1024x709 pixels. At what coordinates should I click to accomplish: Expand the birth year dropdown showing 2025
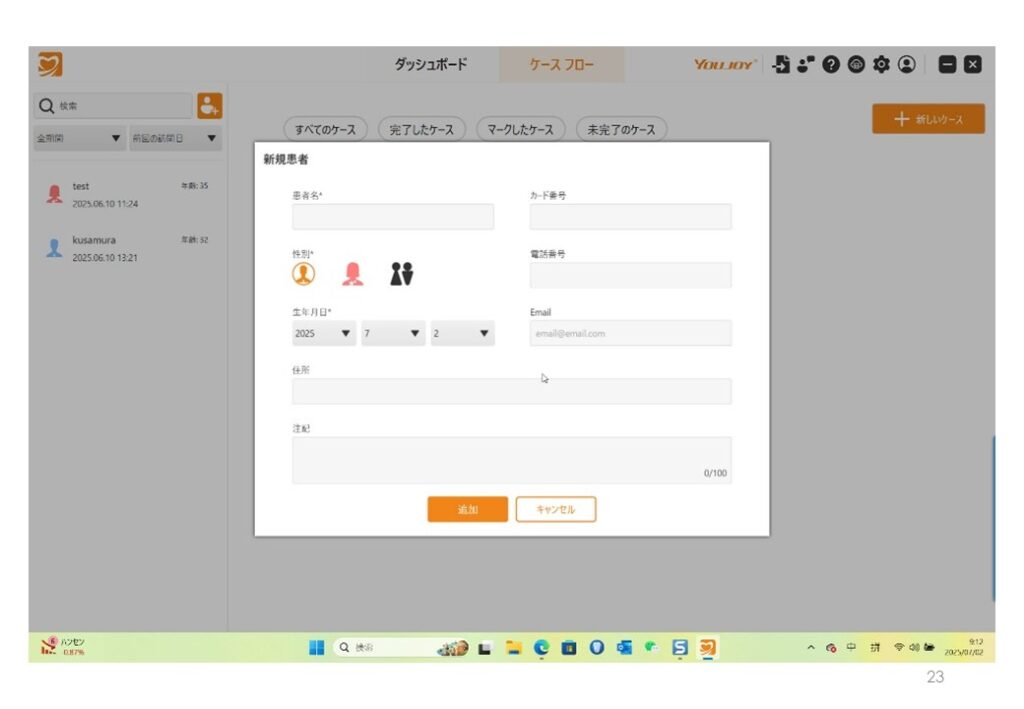tap(324, 333)
